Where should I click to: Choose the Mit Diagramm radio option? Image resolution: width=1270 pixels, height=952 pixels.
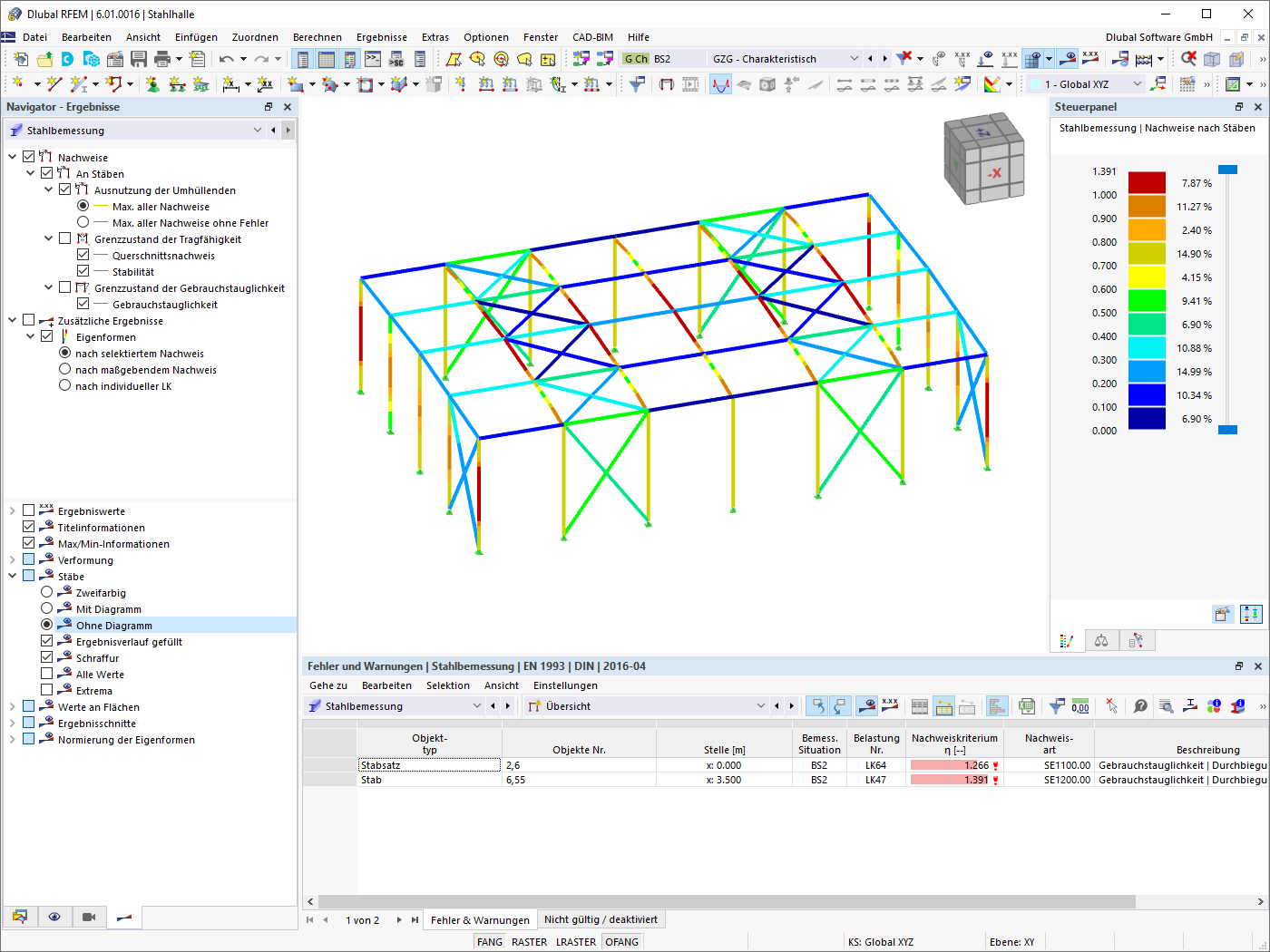click(47, 608)
